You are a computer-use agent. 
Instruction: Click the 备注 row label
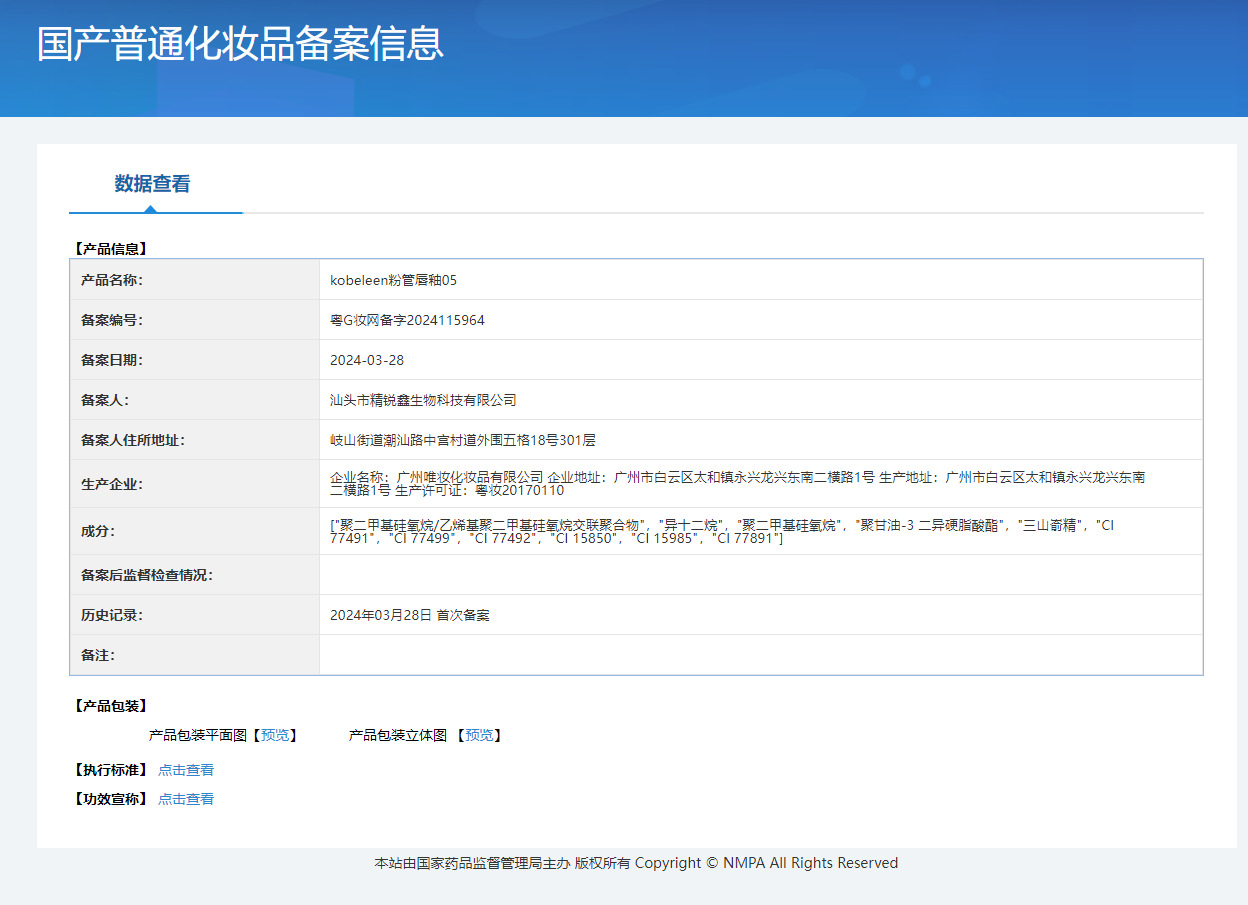click(x=97, y=655)
